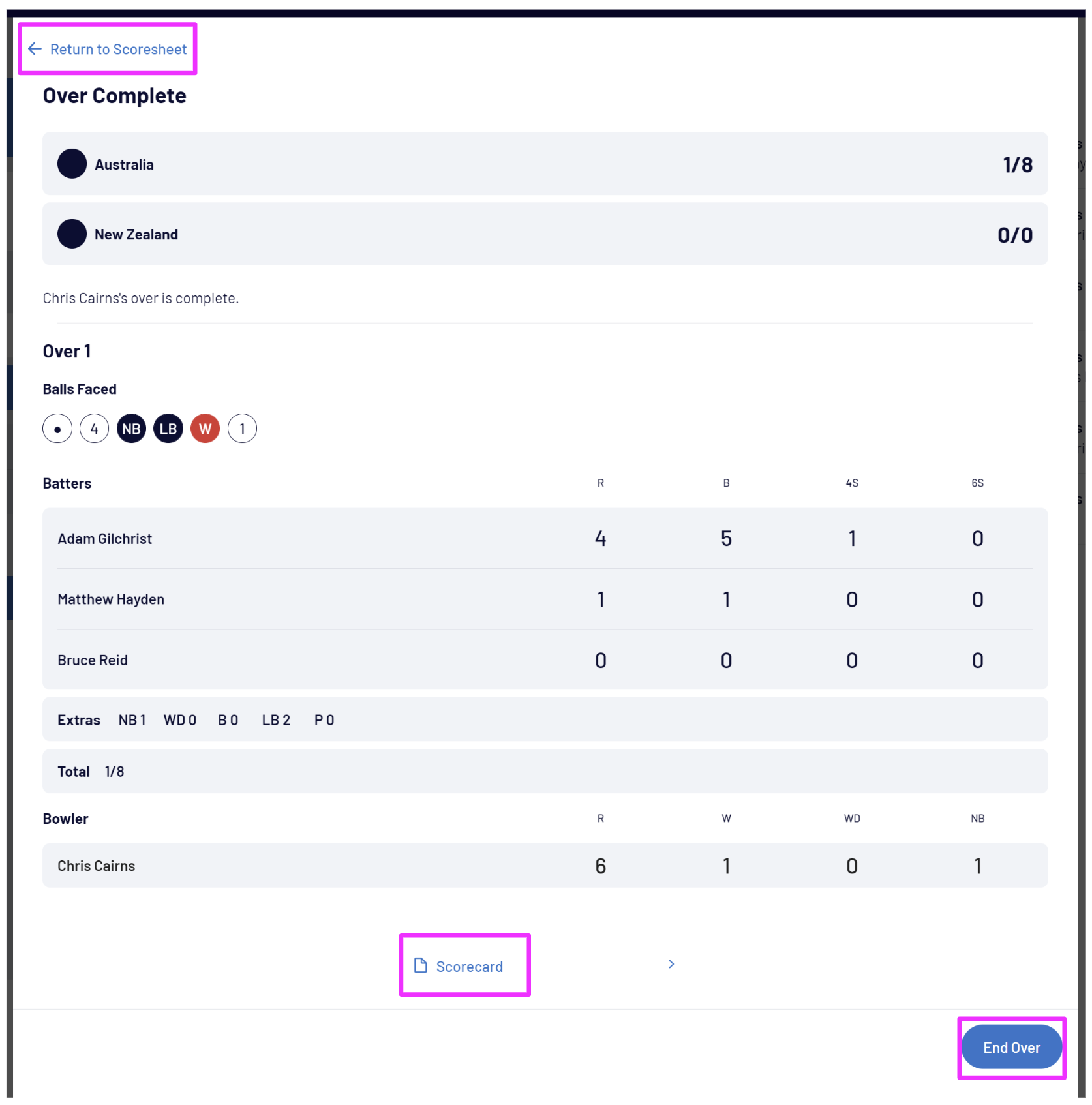Click the Australia team logo circle
The width and height of the screenshot is (1092, 1105).
[x=72, y=164]
